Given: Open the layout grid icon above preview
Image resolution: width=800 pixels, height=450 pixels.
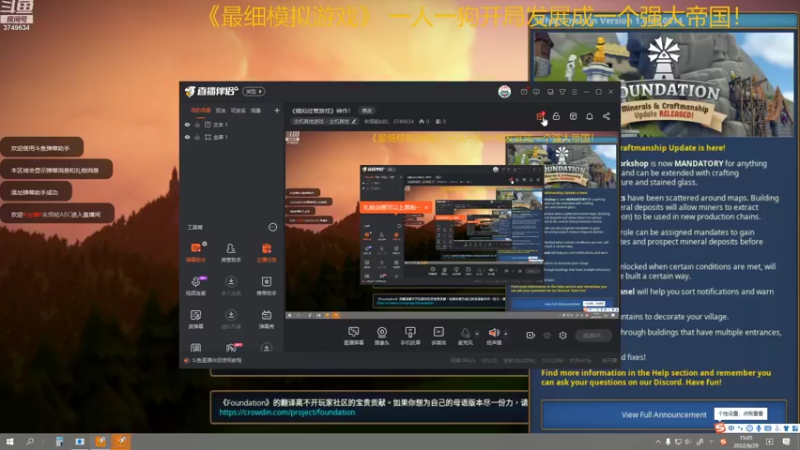Looking at the screenshot, I should point(573,116).
